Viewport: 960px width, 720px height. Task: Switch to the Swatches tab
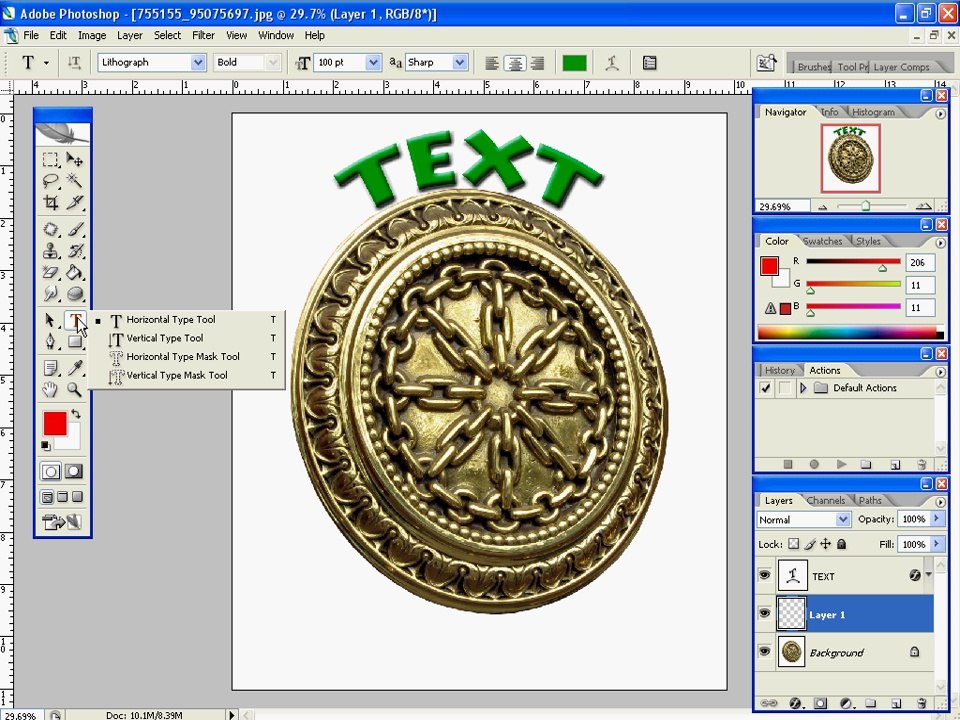pyautogui.click(x=822, y=241)
